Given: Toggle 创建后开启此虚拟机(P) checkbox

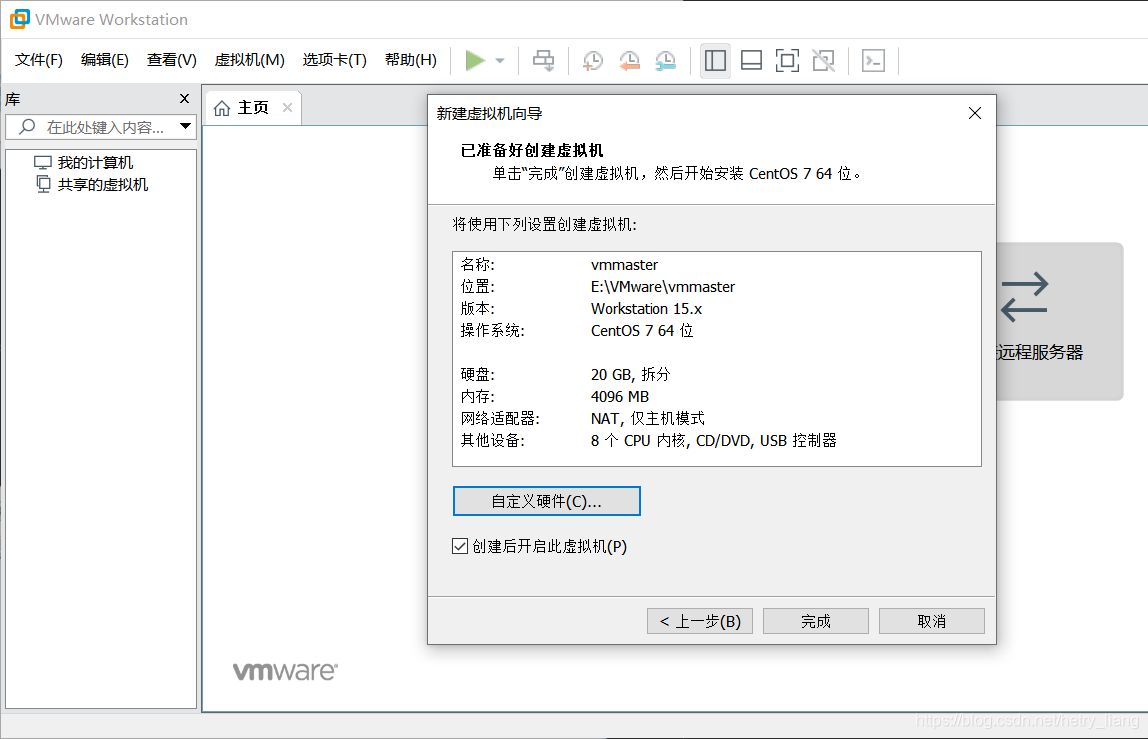Looking at the screenshot, I should tap(460, 546).
